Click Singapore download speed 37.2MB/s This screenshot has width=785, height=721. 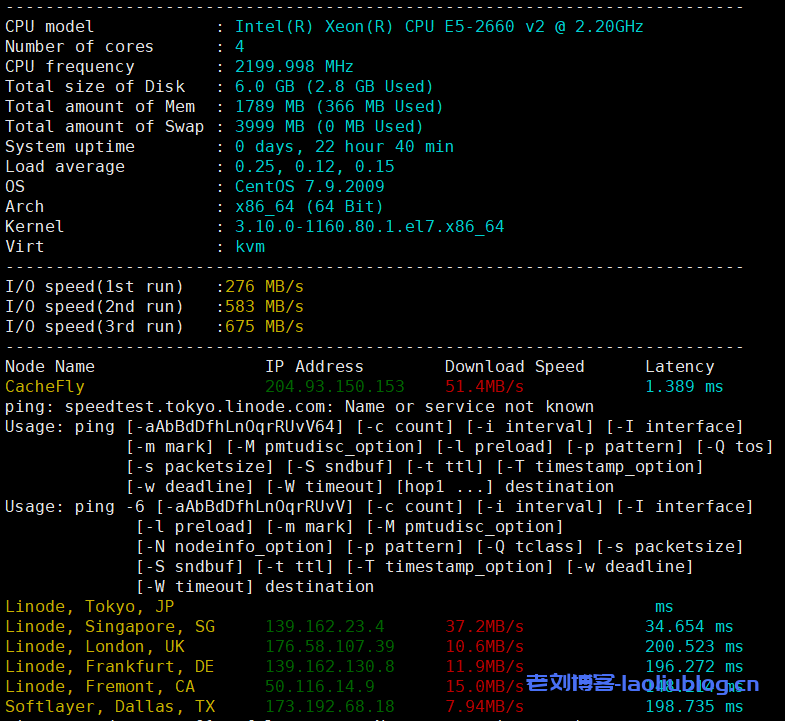(x=485, y=627)
